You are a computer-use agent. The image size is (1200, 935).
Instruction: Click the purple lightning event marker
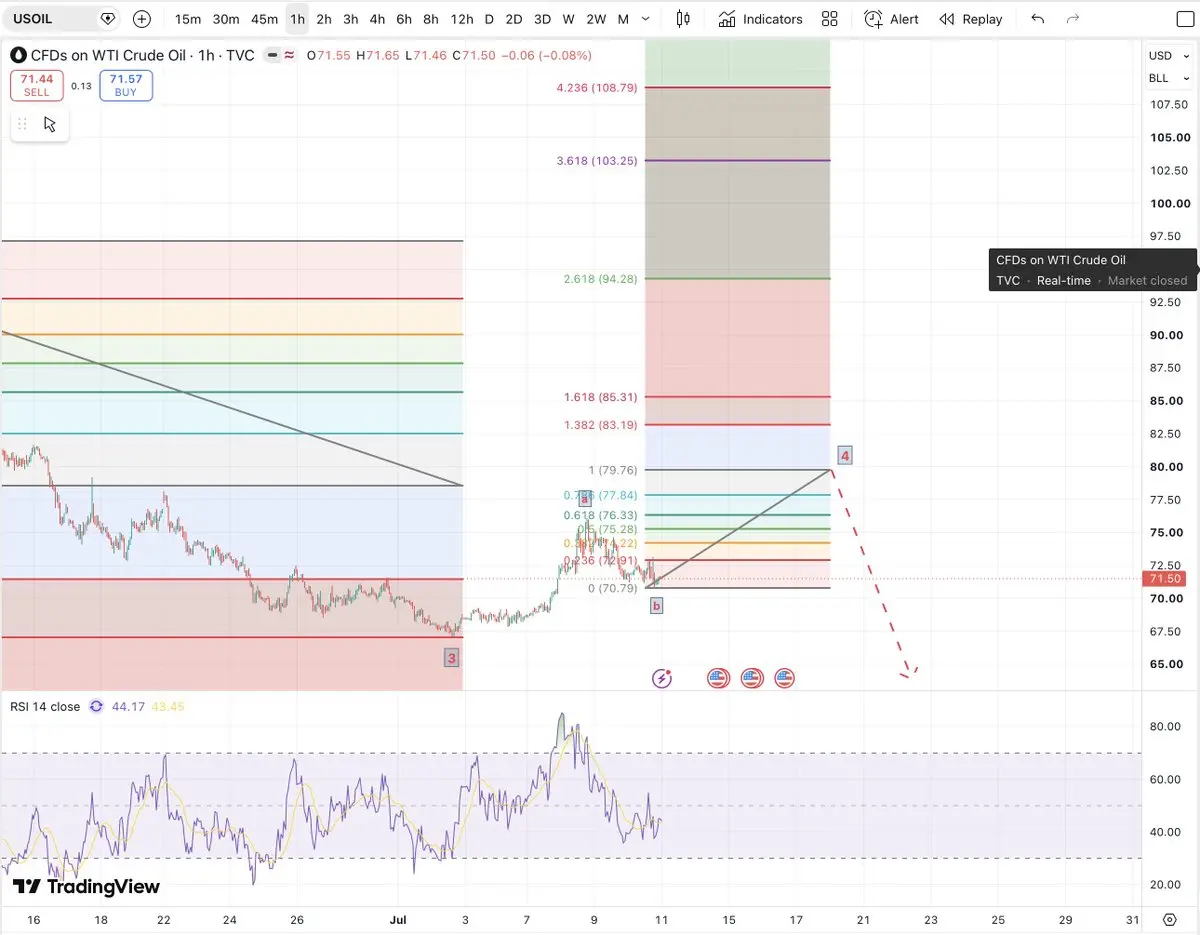coord(662,678)
